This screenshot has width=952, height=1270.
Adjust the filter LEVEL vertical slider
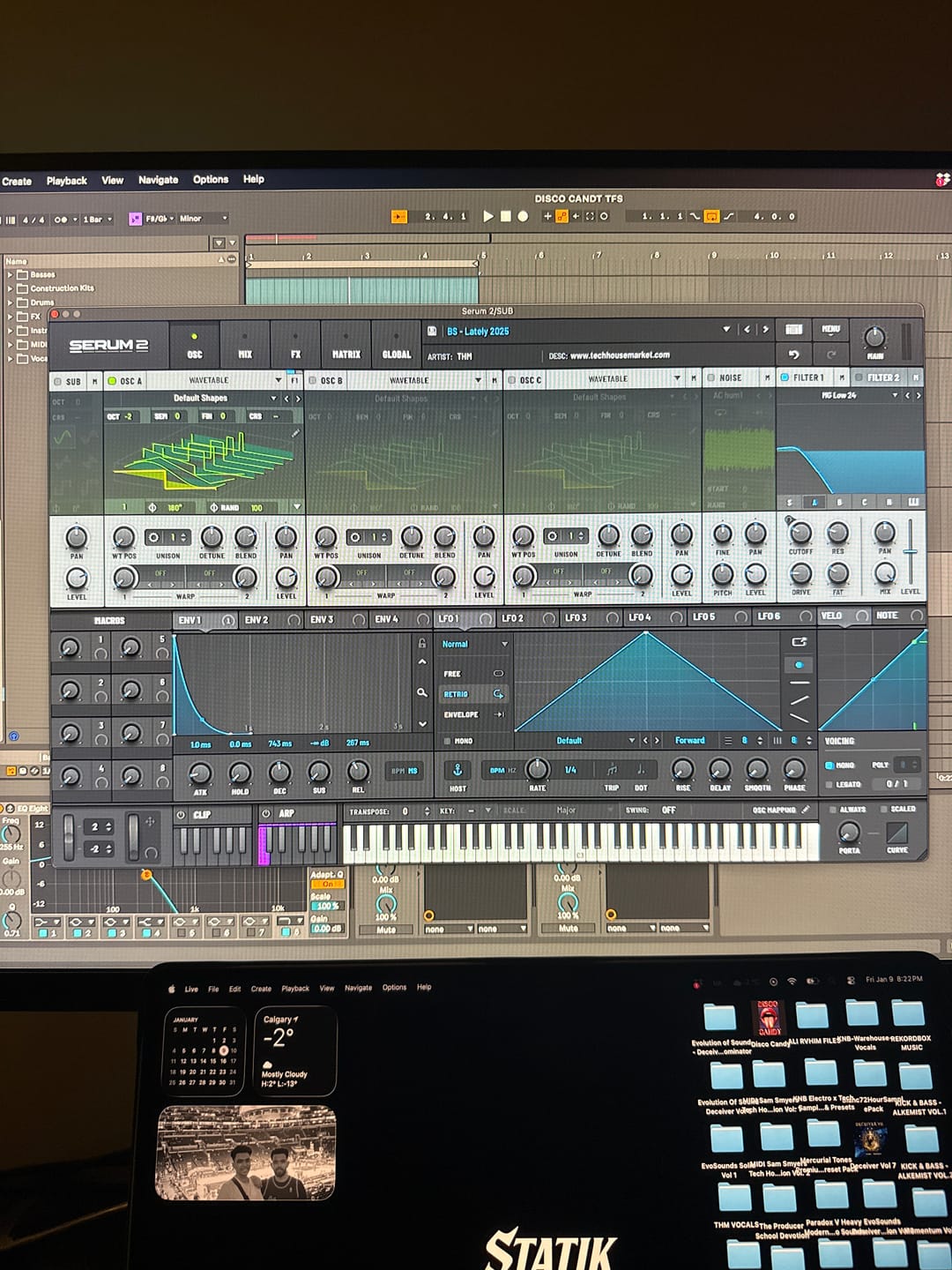coord(910,552)
